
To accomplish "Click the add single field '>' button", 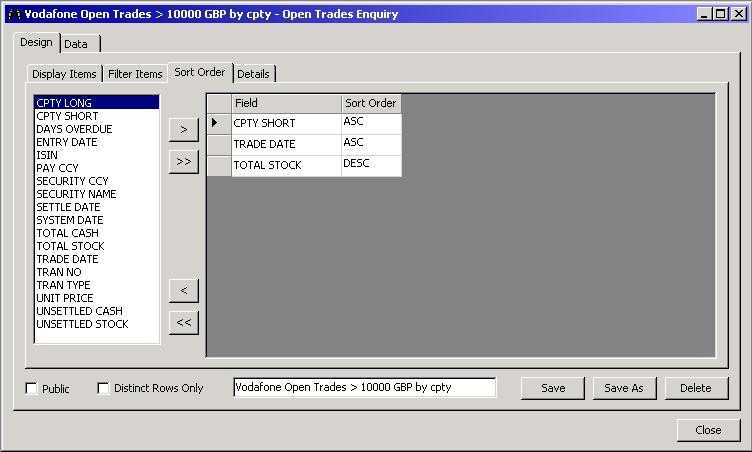I will (x=183, y=129).
